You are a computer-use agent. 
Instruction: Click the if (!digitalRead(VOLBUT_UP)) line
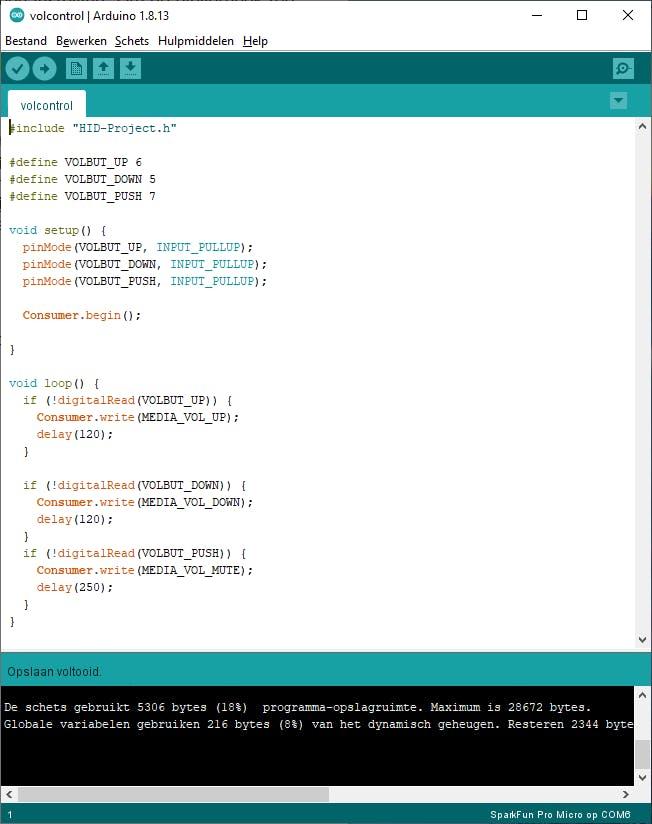click(x=128, y=400)
